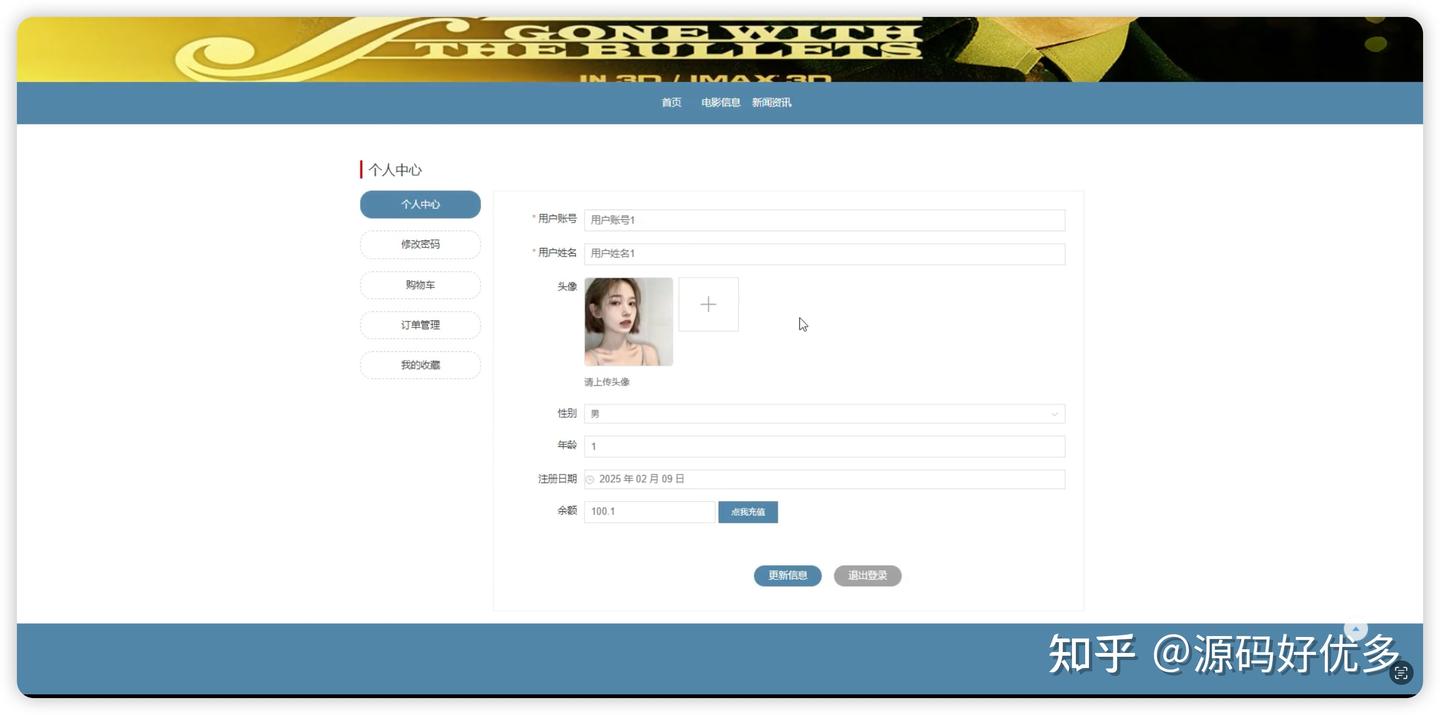Viewport: 1440px width, 715px height.
Task: Select the 个人中心 sidebar item
Action: tap(420, 204)
